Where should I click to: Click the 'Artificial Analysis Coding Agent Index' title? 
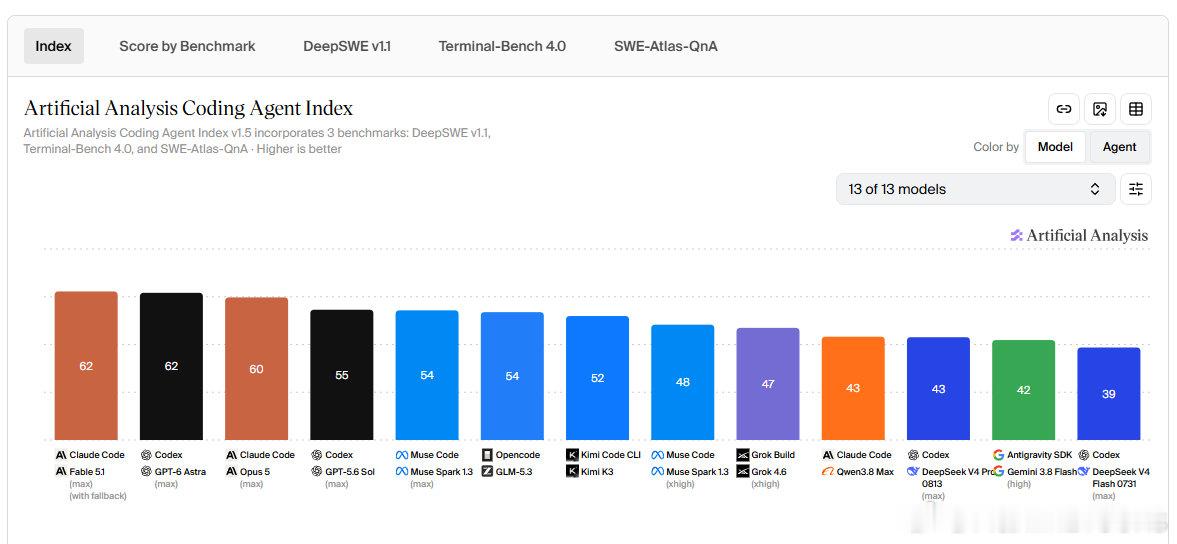188,108
